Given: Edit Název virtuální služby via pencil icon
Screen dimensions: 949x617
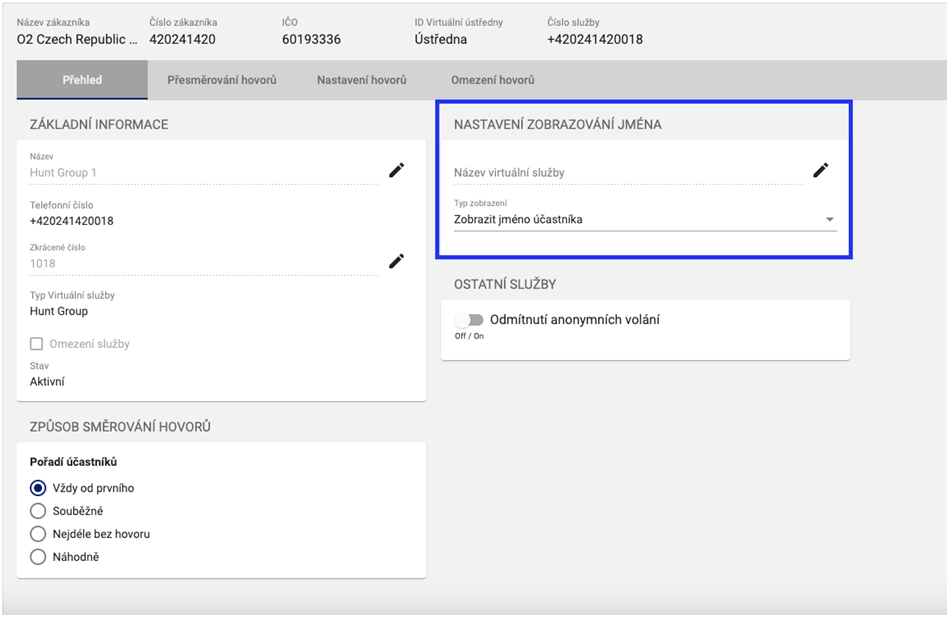Looking at the screenshot, I should point(820,171).
